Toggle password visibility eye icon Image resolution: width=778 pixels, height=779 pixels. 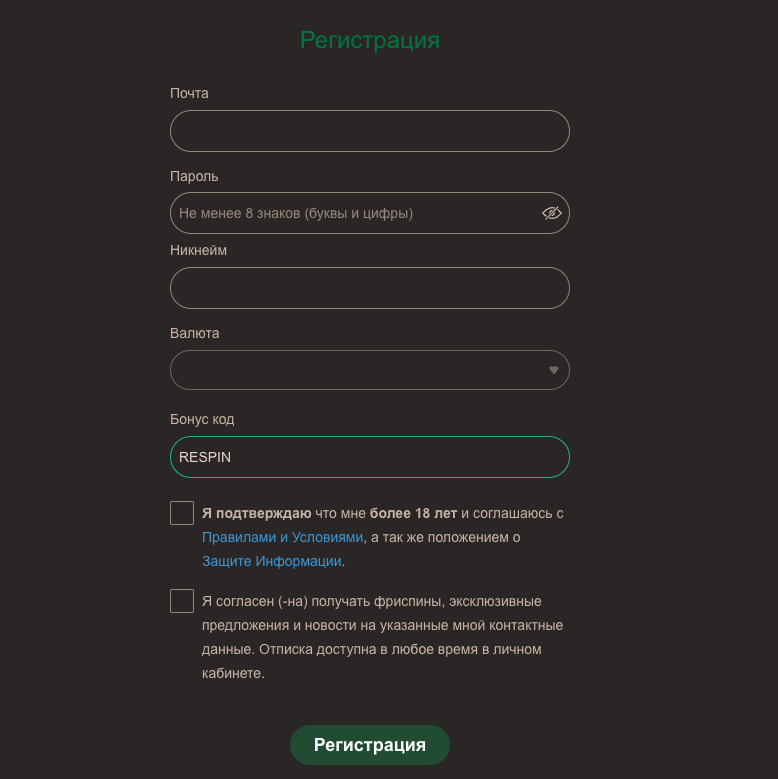click(x=552, y=213)
